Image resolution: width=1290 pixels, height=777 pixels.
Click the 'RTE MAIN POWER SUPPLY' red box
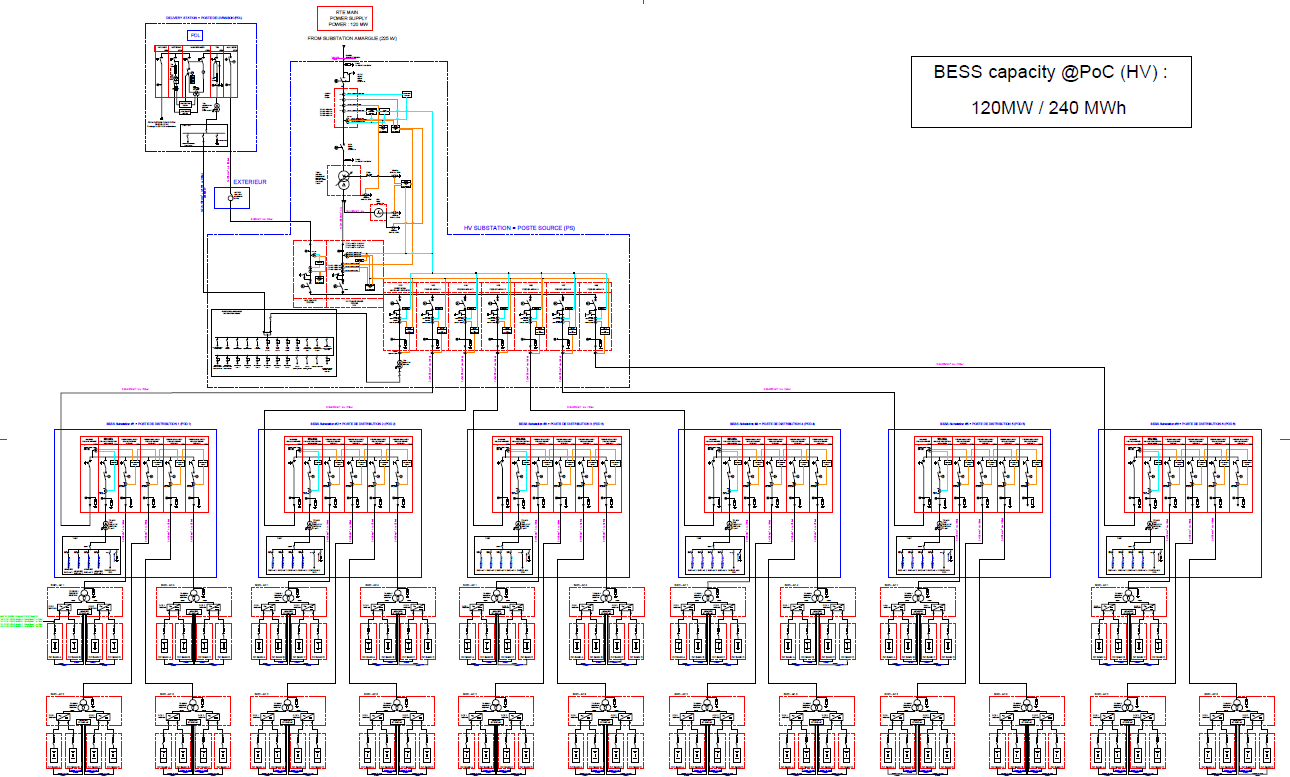[x=345, y=18]
